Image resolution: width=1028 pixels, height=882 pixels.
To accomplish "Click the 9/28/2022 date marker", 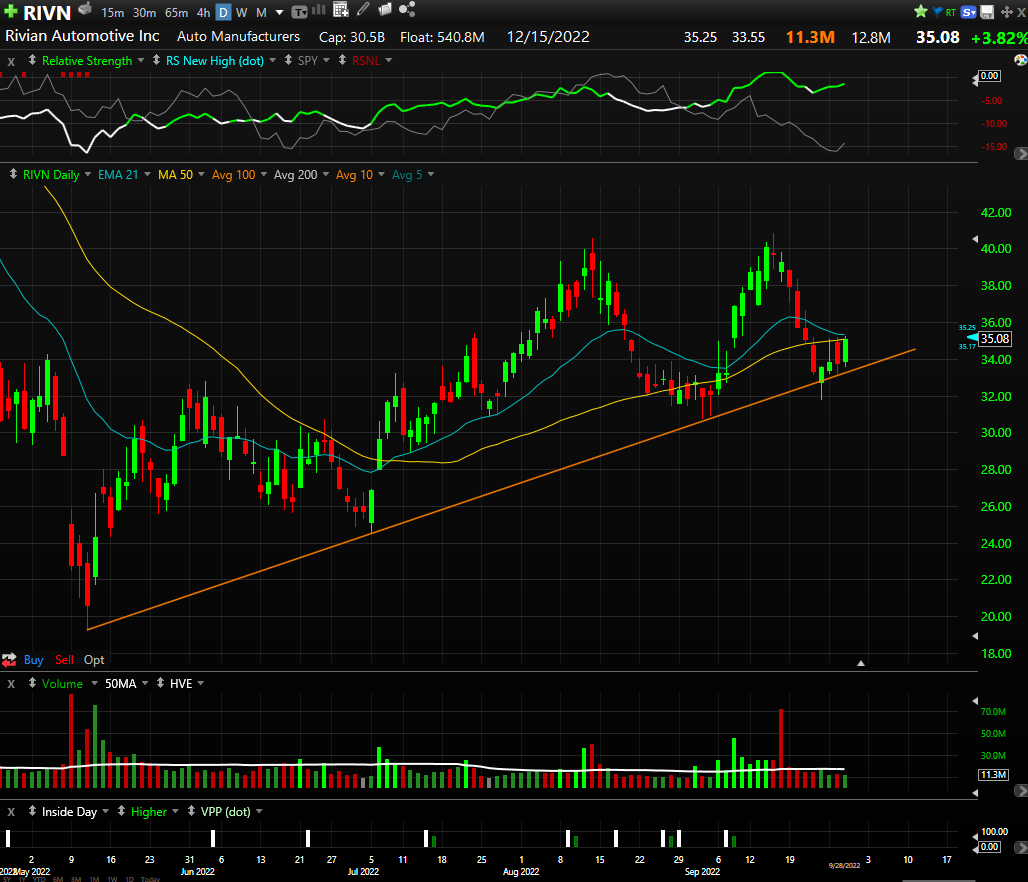I will click(x=844, y=866).
